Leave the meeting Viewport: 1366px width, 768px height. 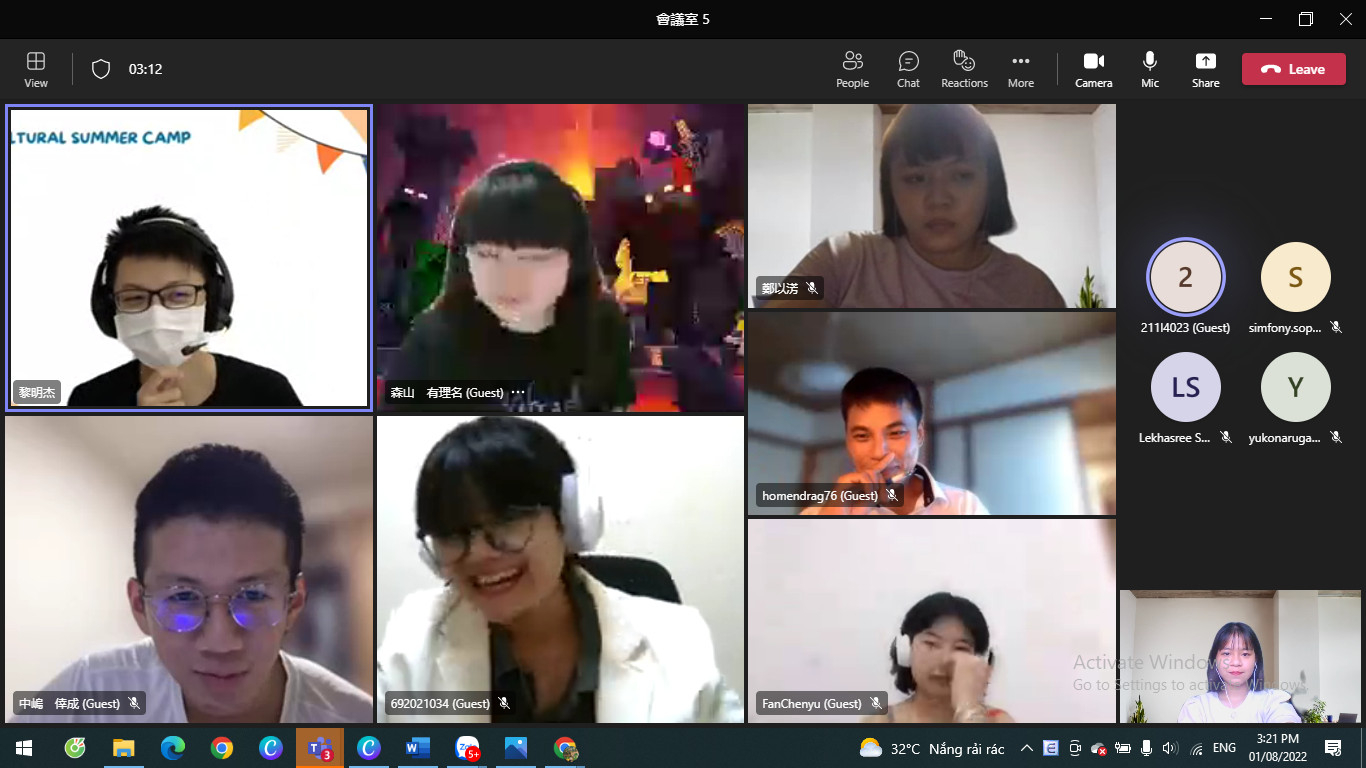(1295, 69)
